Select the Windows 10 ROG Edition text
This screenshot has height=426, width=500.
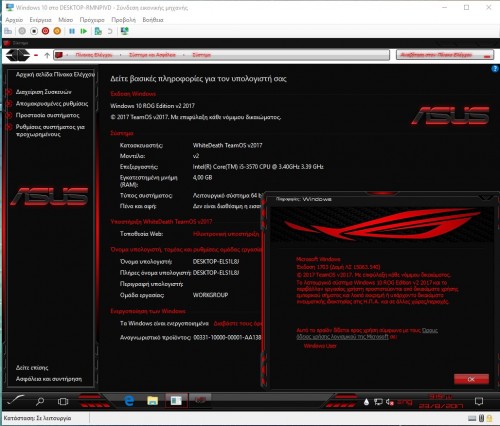152,106
